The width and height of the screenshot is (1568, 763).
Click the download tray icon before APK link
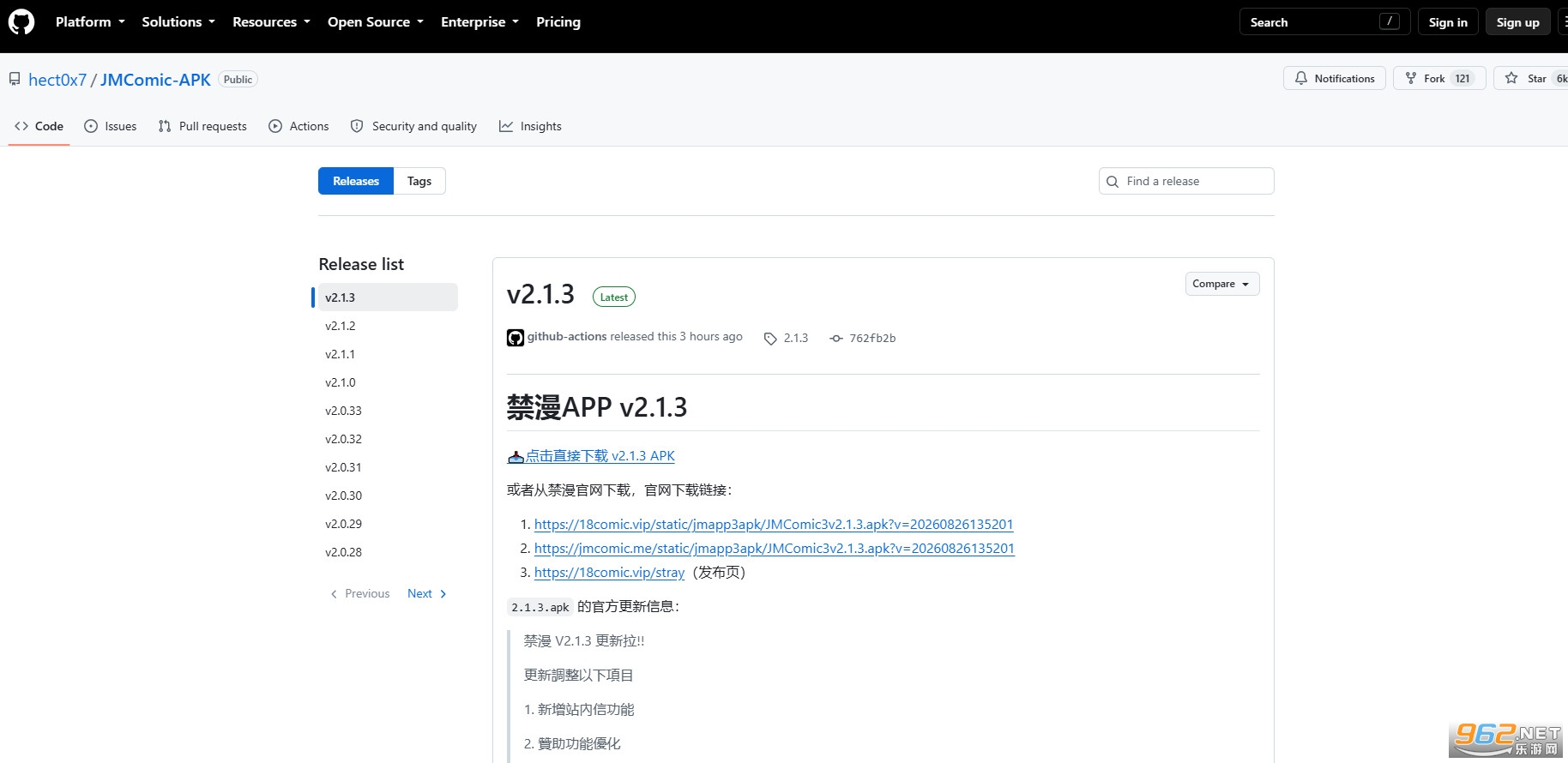[x=516, y=457]
